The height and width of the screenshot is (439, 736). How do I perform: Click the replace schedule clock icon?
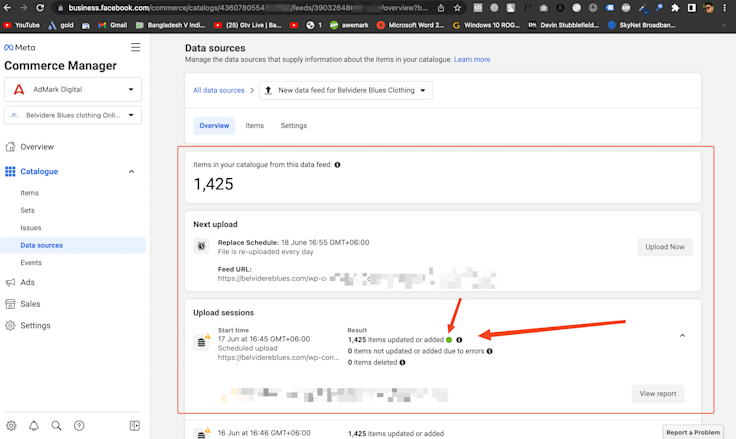pos(201,246)
